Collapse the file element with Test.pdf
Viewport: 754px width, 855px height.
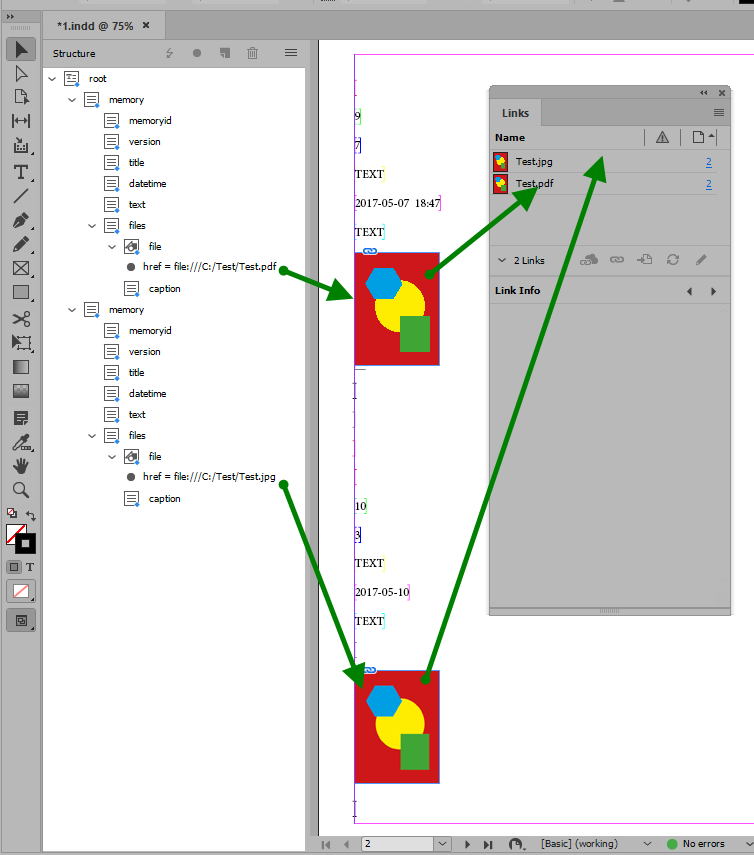click(x=112, y=246)
